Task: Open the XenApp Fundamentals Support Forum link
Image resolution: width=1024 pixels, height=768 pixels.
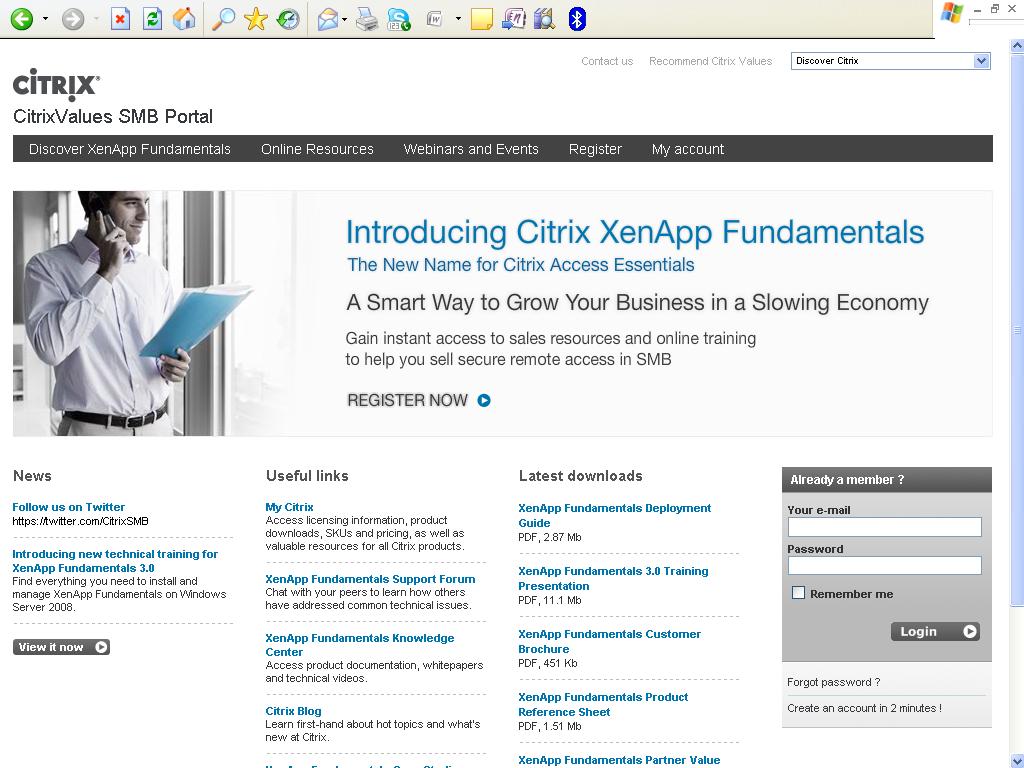Action: (370, 579)
